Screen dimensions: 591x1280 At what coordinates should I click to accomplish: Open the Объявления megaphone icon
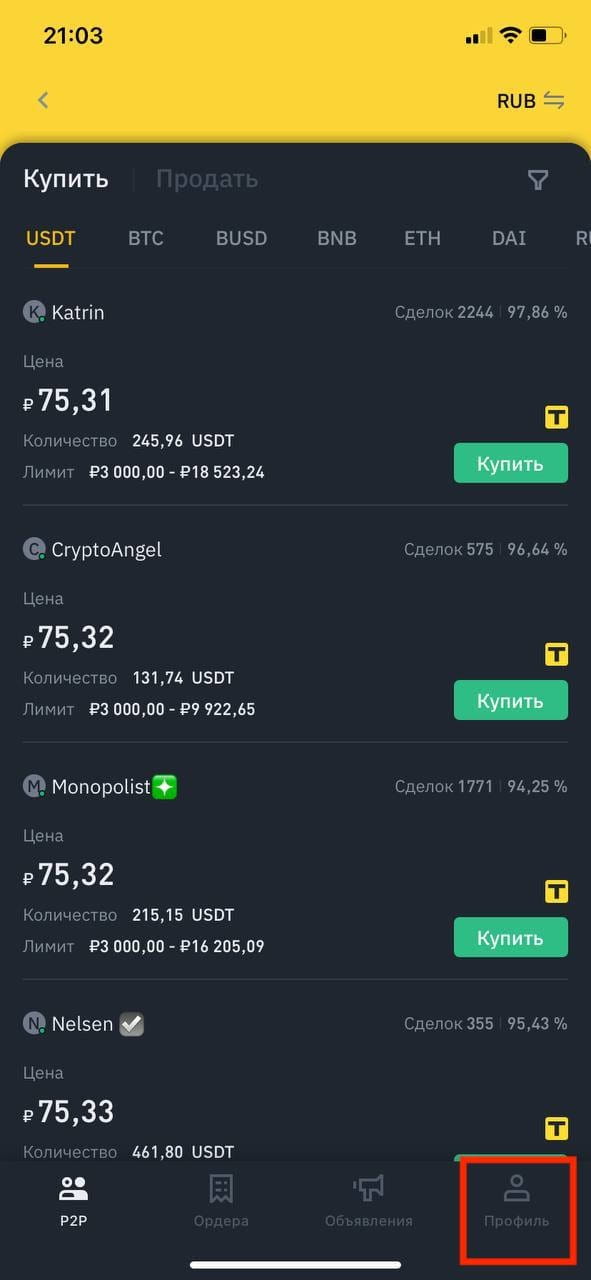tap(368, 1188)
